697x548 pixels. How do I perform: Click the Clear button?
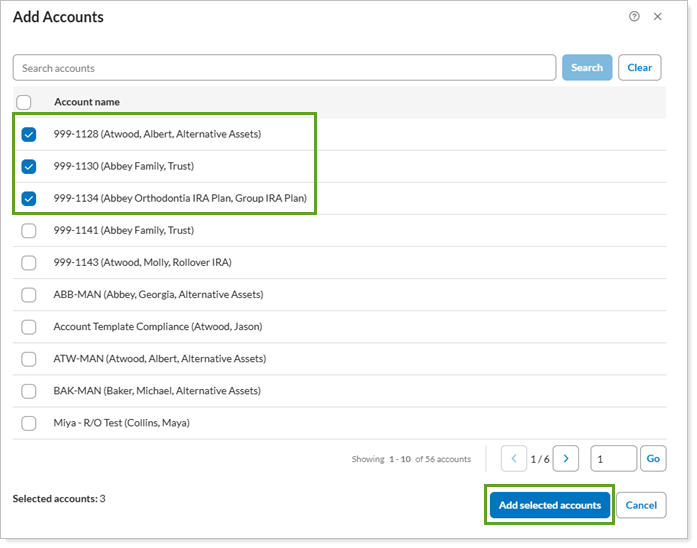tap(640, 68)
